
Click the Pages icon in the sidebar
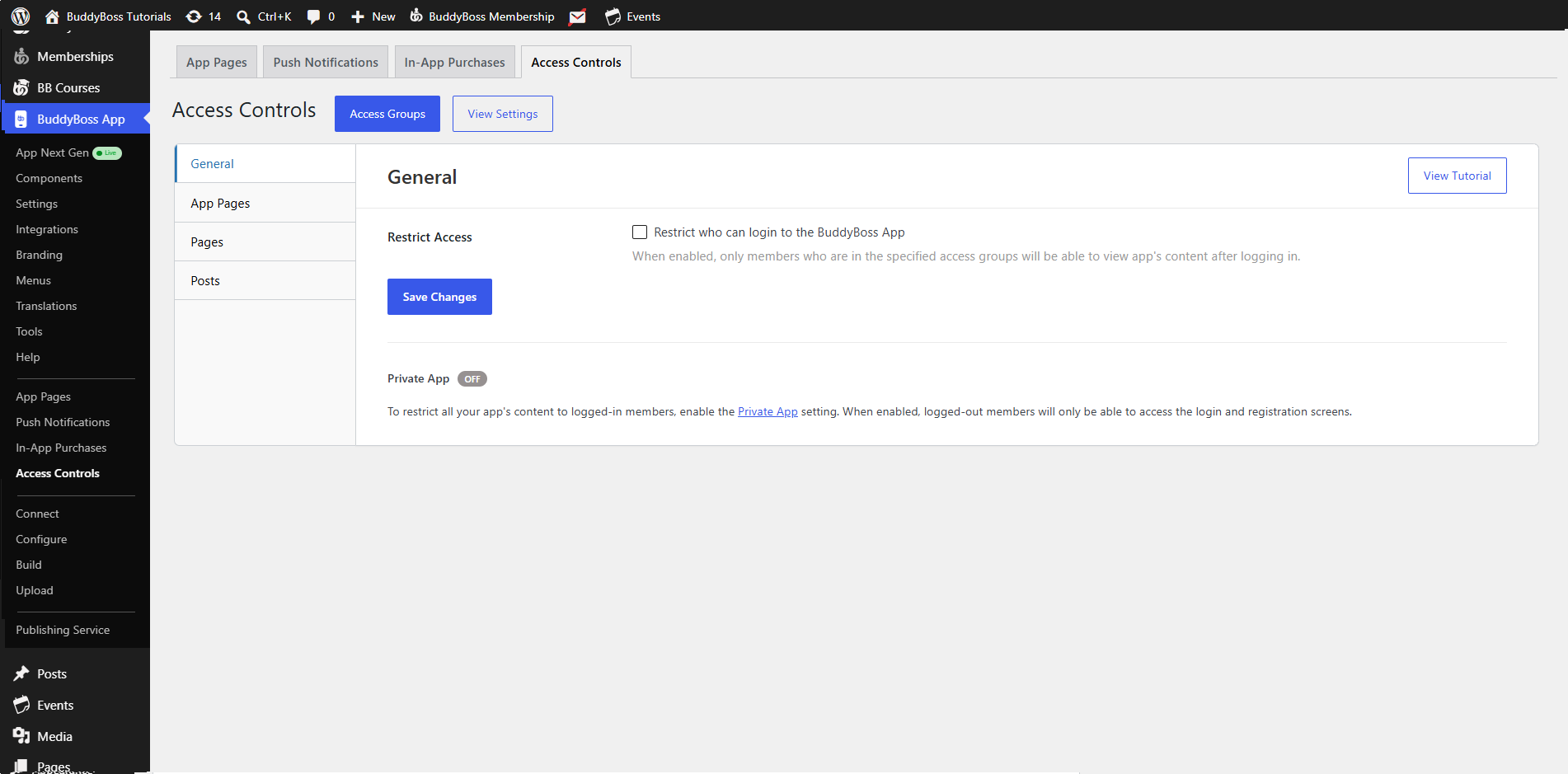tap(21, 767)
